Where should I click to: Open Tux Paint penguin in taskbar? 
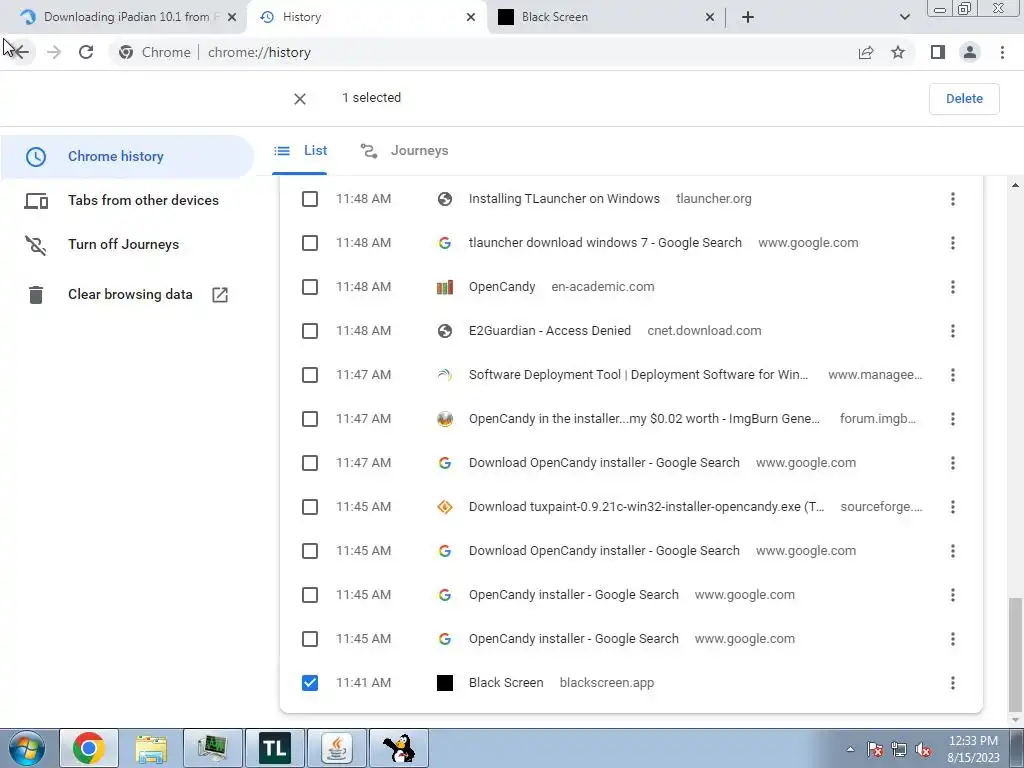[399, 748]
